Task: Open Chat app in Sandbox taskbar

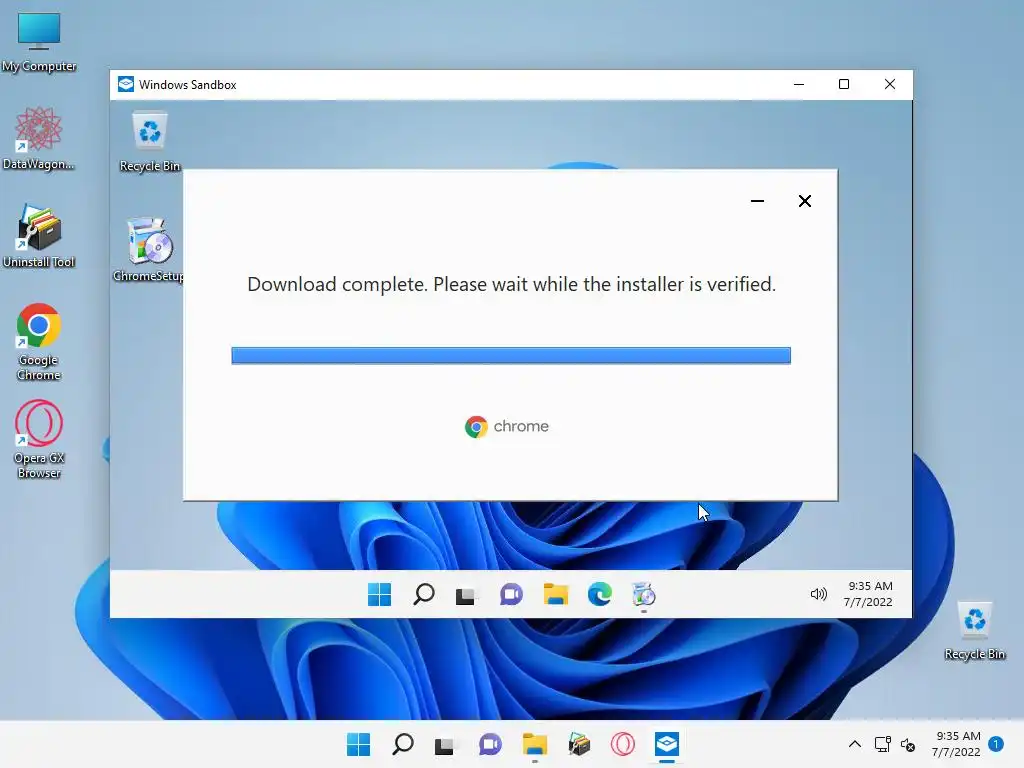Action: 511,595
